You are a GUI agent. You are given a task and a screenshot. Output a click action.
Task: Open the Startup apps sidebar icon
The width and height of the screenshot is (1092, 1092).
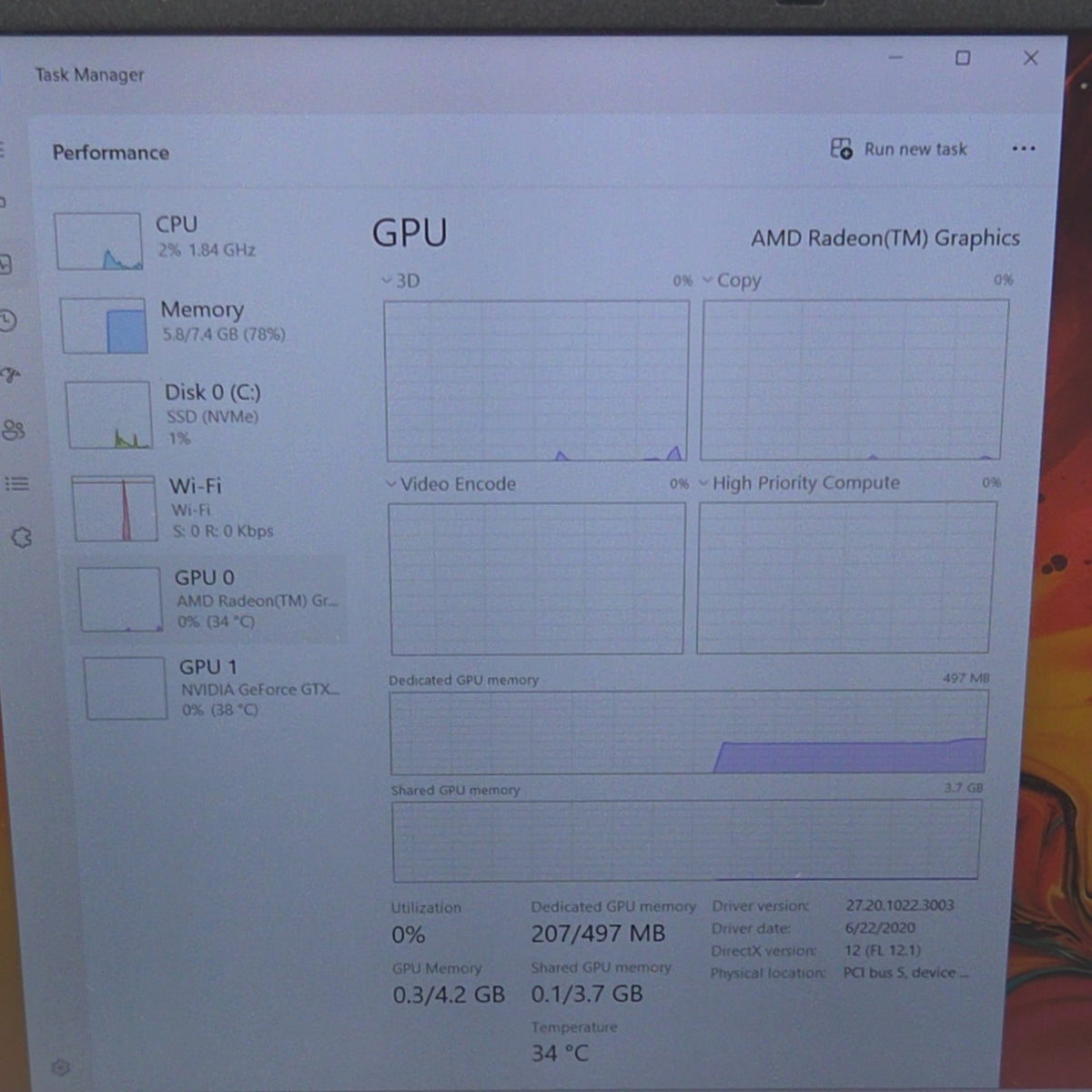[x=10, y=374]
